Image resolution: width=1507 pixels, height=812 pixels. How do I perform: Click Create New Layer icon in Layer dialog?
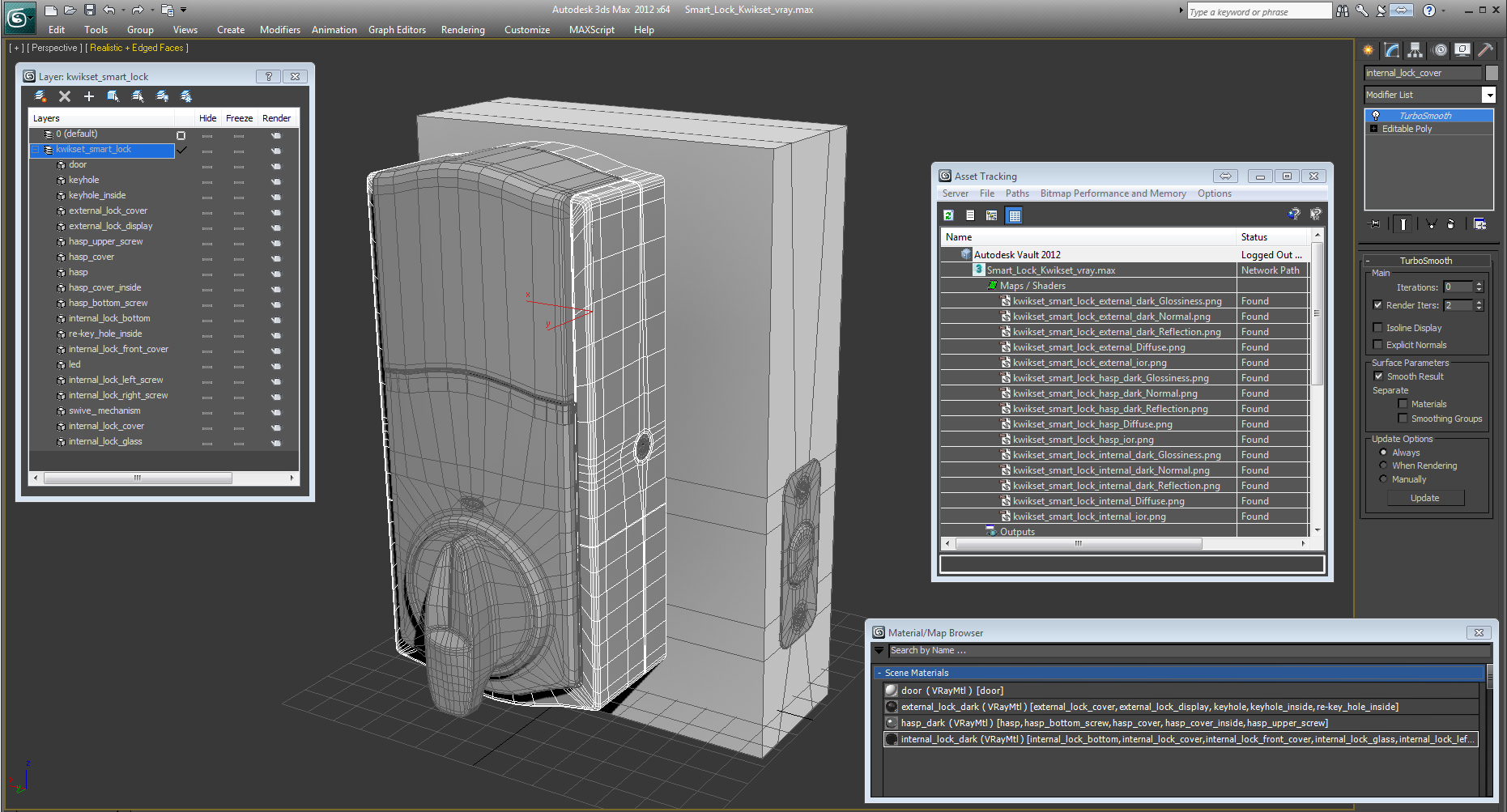coord(40,96)
